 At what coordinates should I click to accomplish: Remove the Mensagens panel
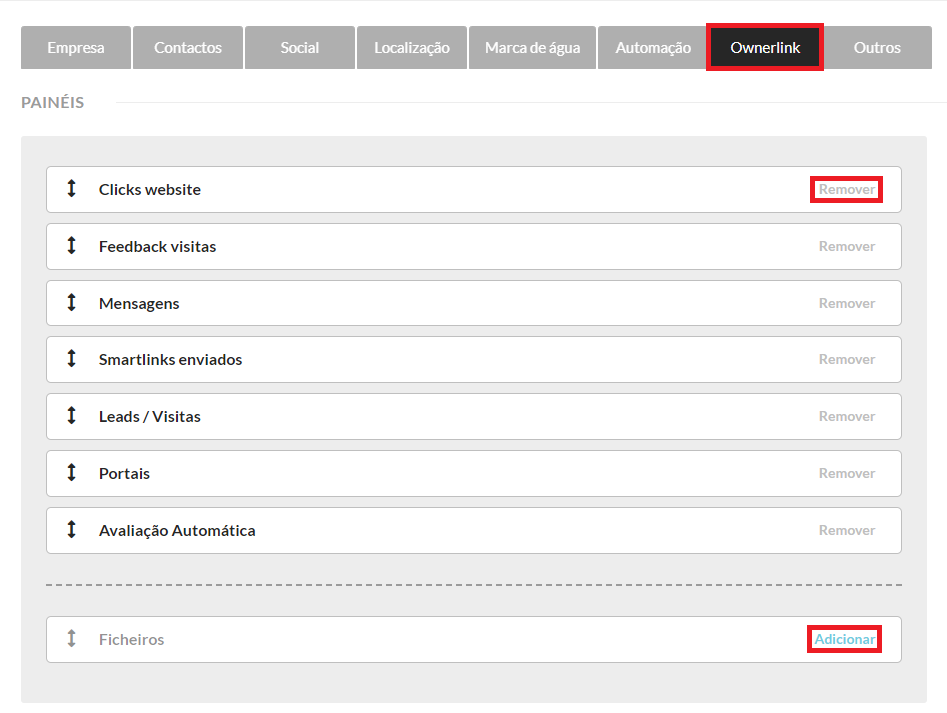click(x=846, y=303)
